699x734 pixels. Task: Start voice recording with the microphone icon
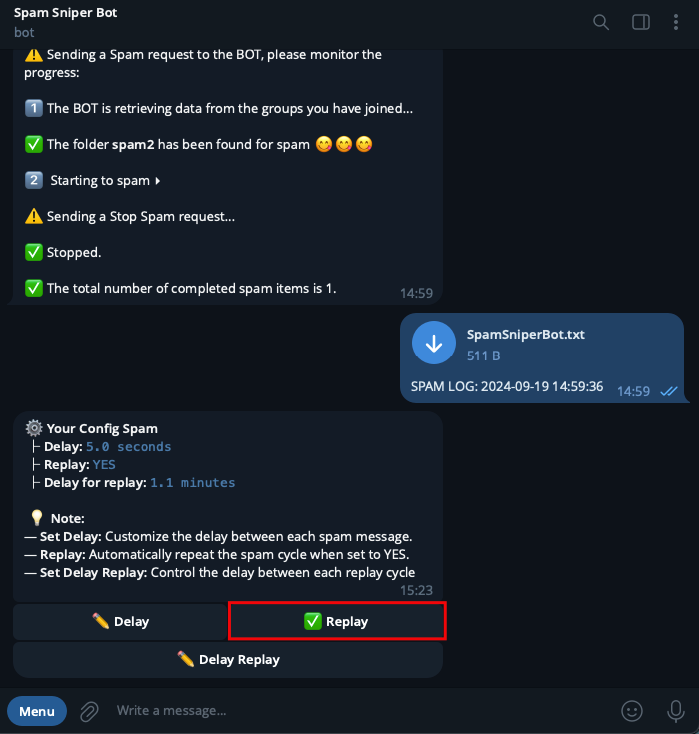click(x=676, y=711)
